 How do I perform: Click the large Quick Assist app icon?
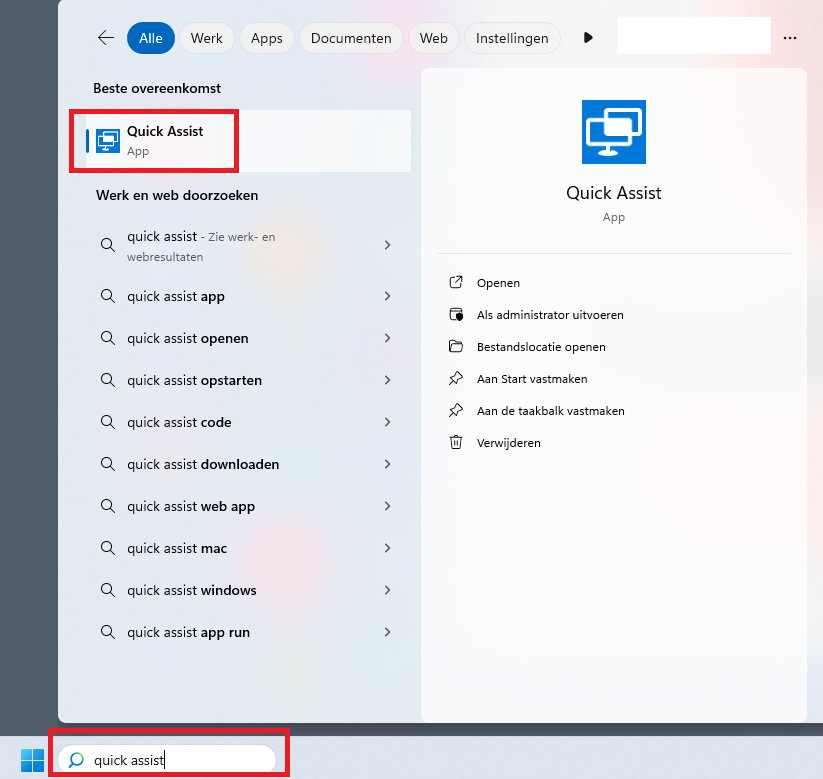tap(613, 132)
